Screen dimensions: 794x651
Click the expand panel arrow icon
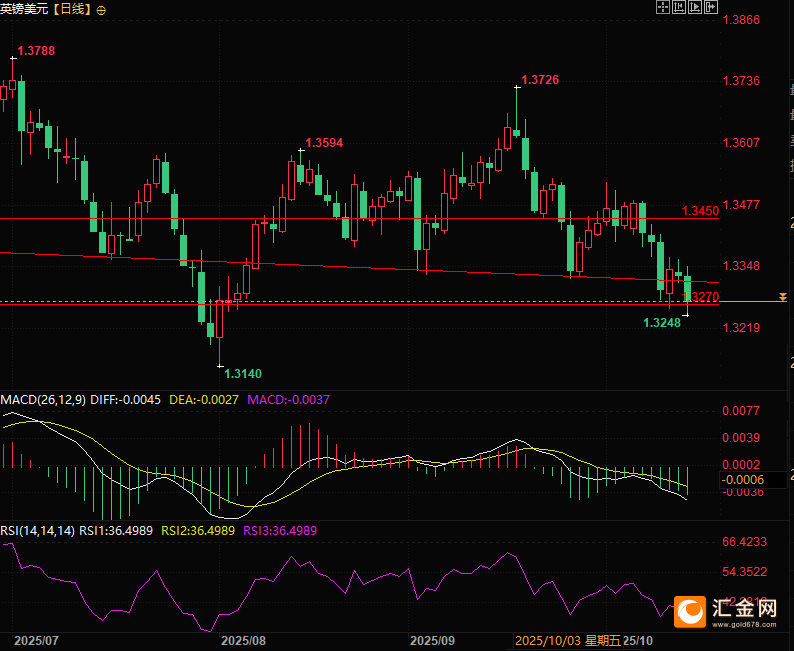[x=711, y=7]
